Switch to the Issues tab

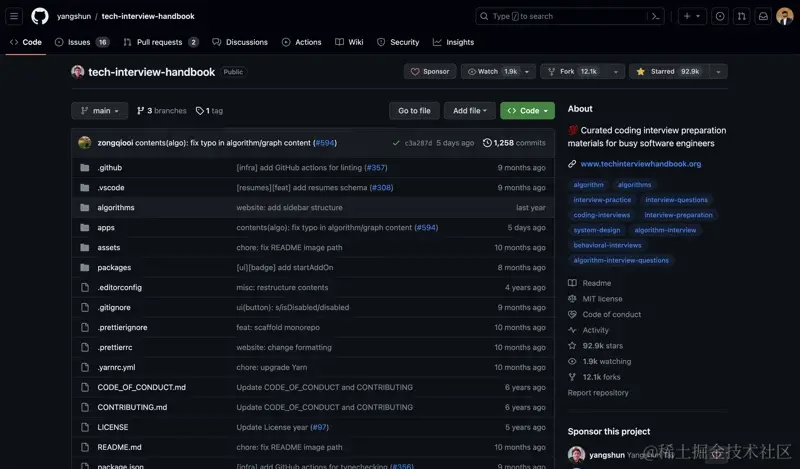click(x=82, y=42)
